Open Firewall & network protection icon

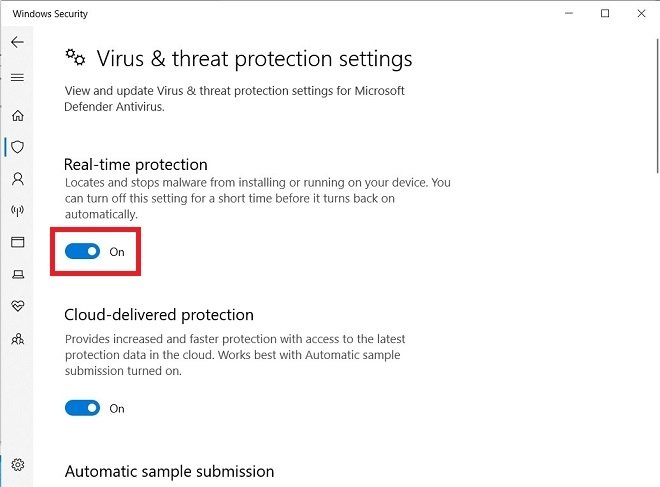18,210
